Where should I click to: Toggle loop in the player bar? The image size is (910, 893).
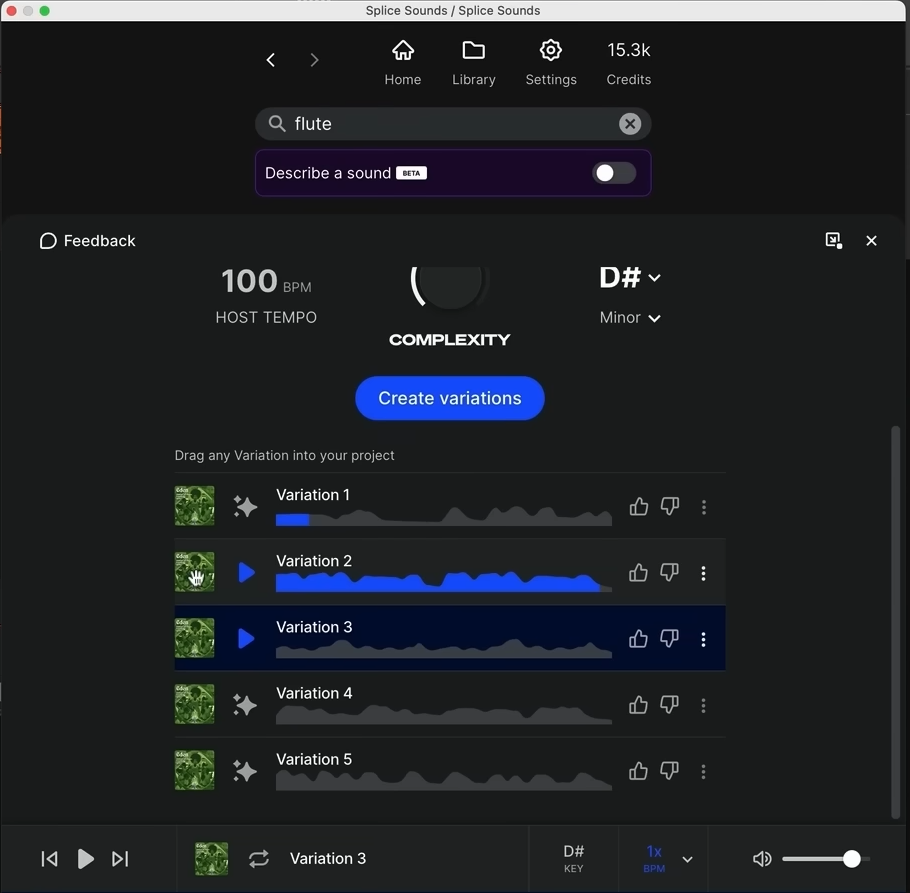coord(259,859)
